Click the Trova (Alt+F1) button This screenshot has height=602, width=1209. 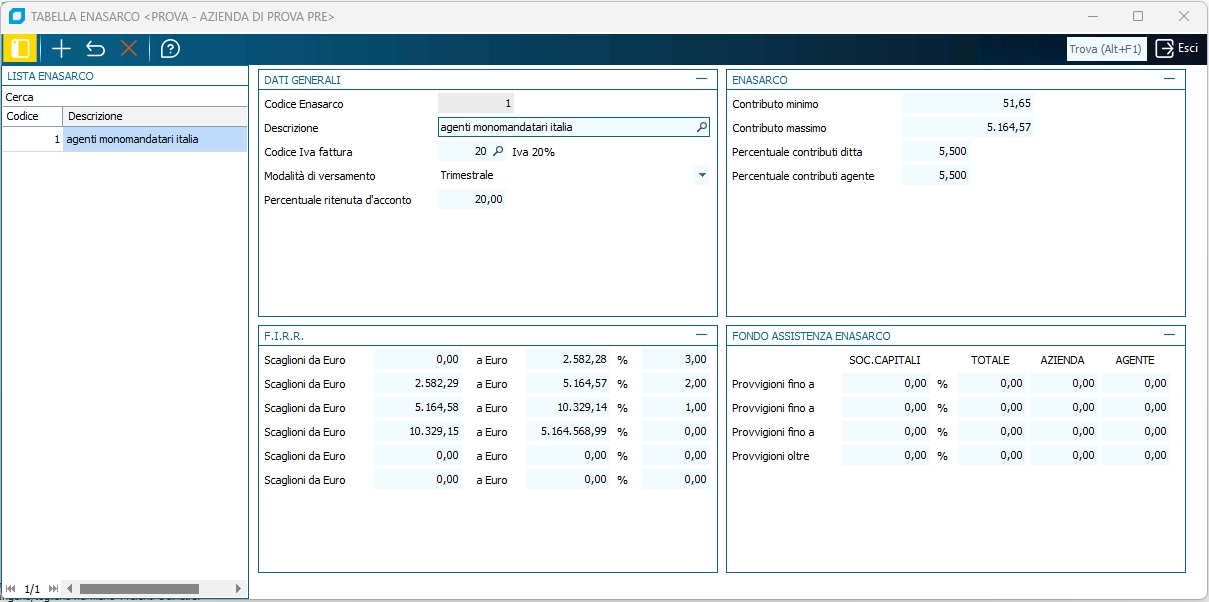pyautogui.click(x=1105, y=49)
